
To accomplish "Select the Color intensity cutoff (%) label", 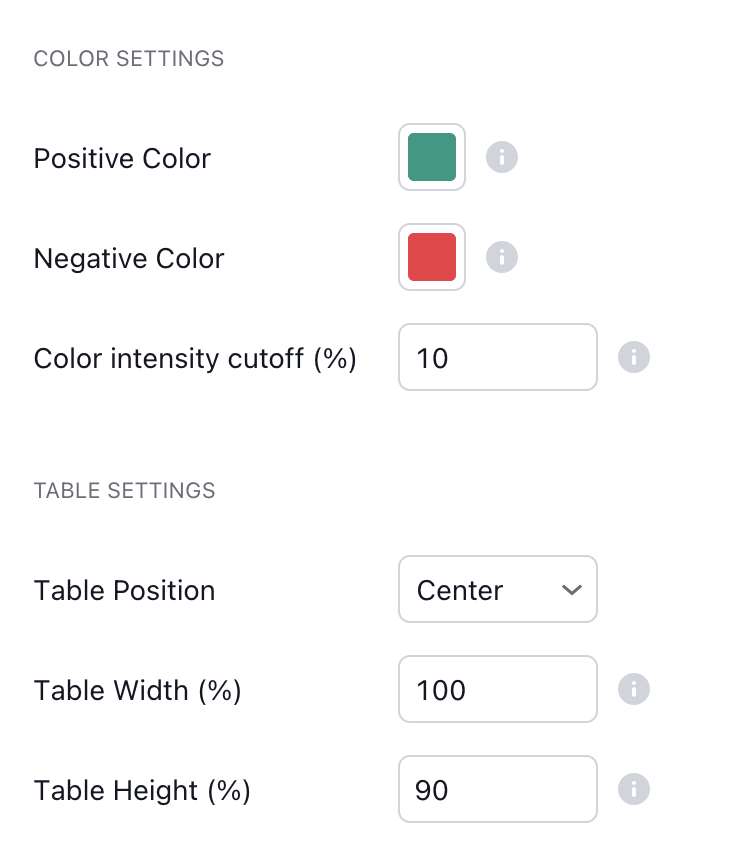I will [x=195, y=358].
